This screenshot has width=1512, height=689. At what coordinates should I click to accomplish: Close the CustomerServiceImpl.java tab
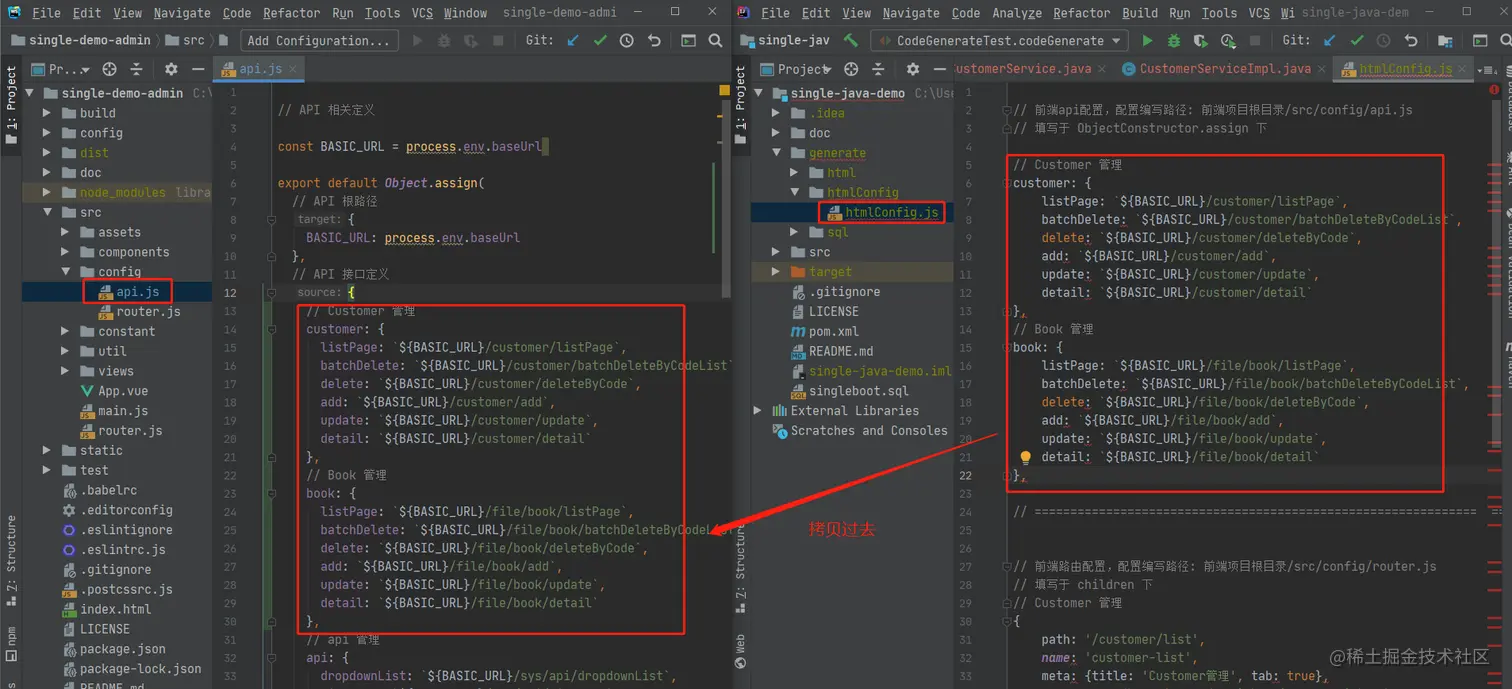(x=1321, y=69)
